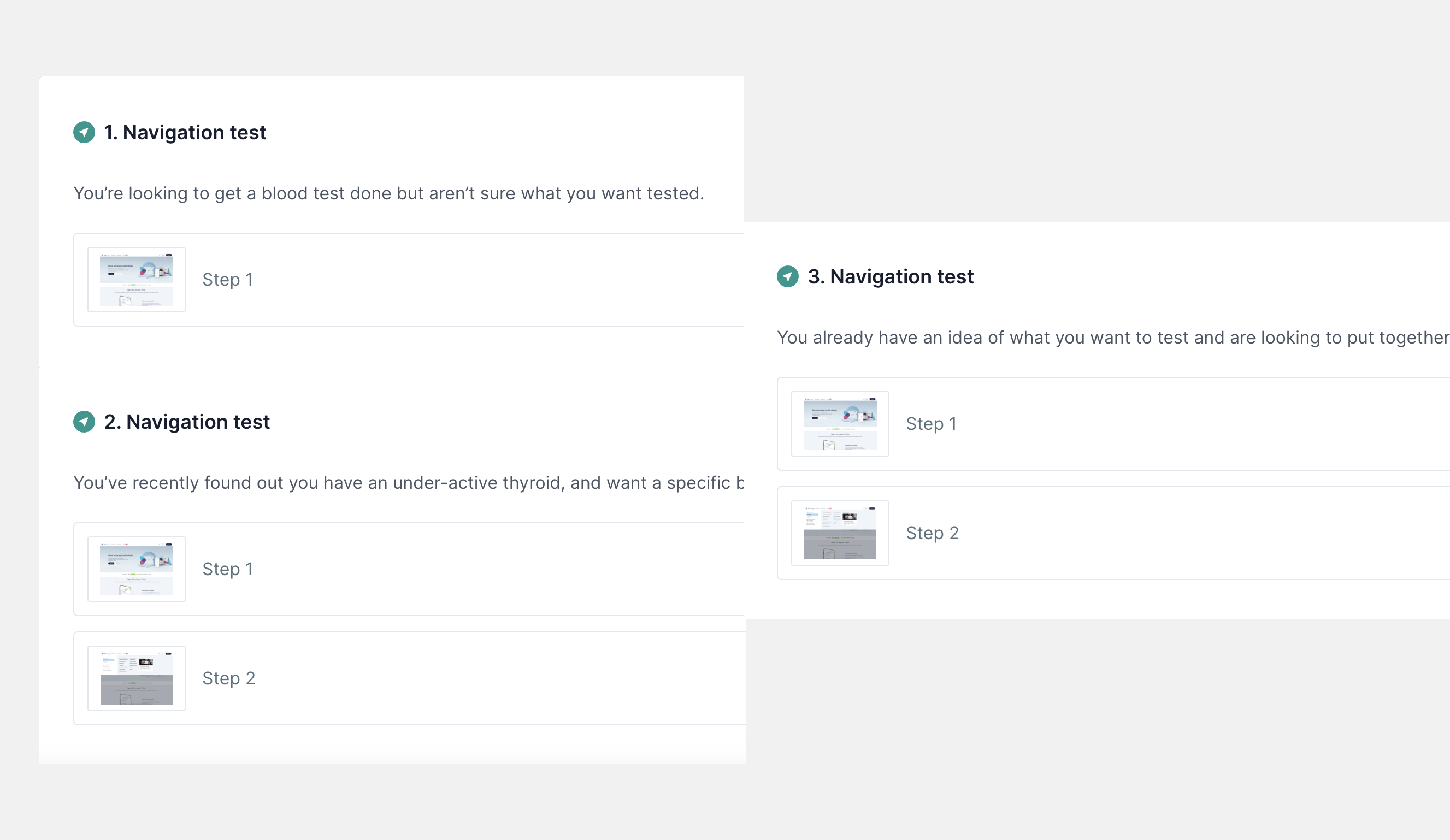Click 'Step 2' label under 2. Navigation test
The width and height of the screenshot is (1450, 840).
tap(228, 678)
